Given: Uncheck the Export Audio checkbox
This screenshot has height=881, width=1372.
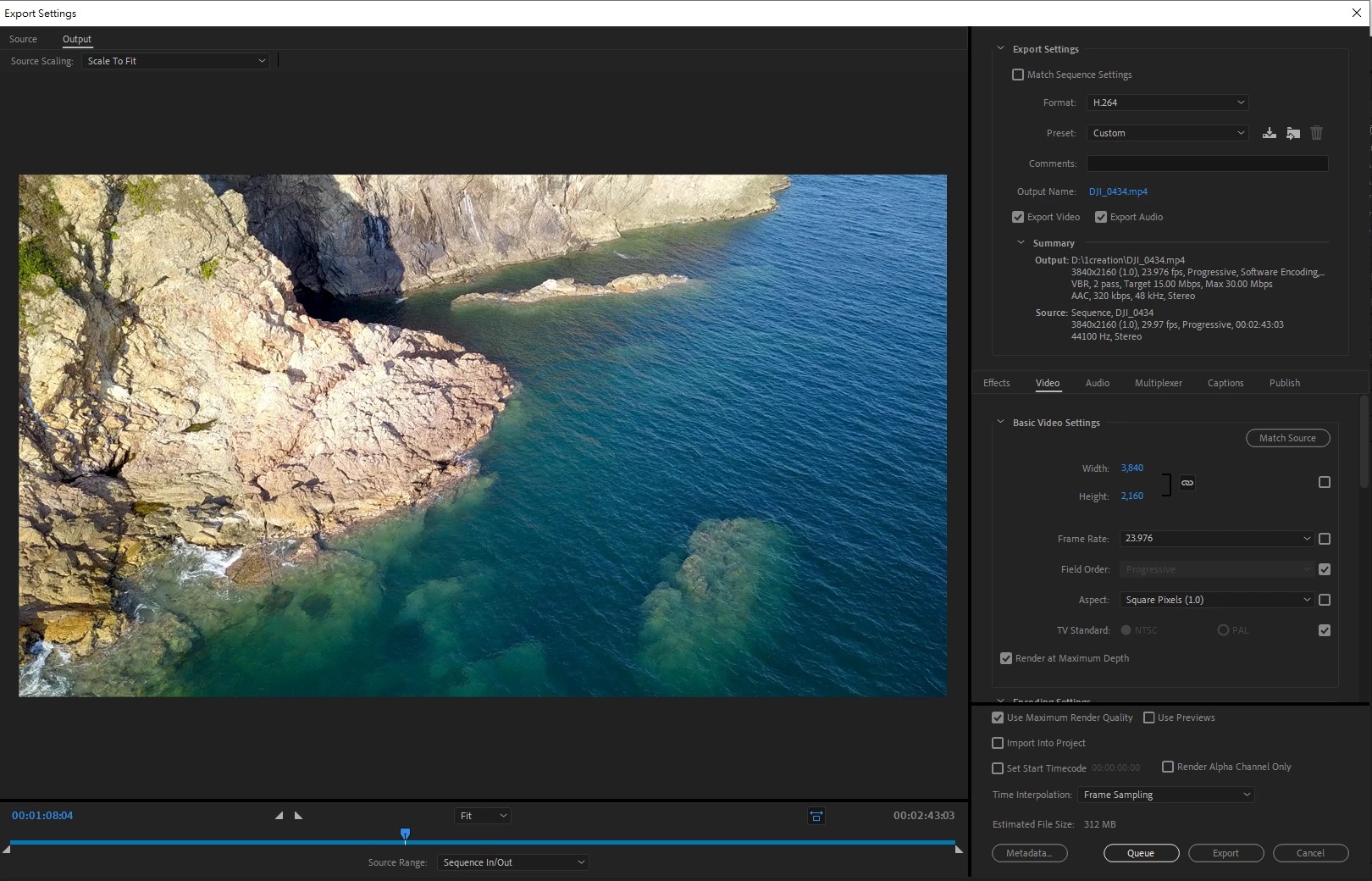Looking at the screenshot, I should point(1101,217).
